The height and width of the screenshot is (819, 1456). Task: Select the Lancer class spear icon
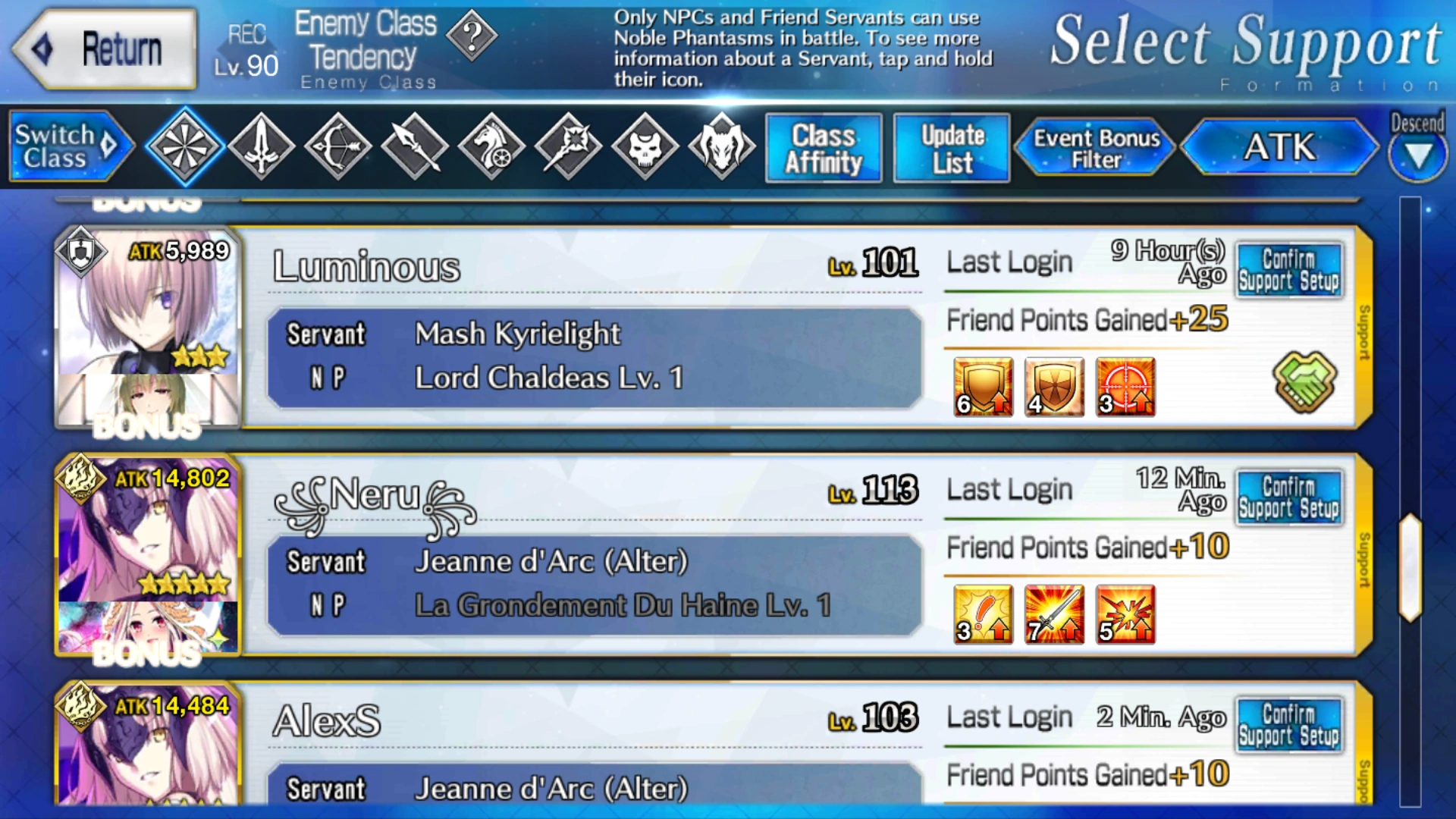(x=415, y=146)
